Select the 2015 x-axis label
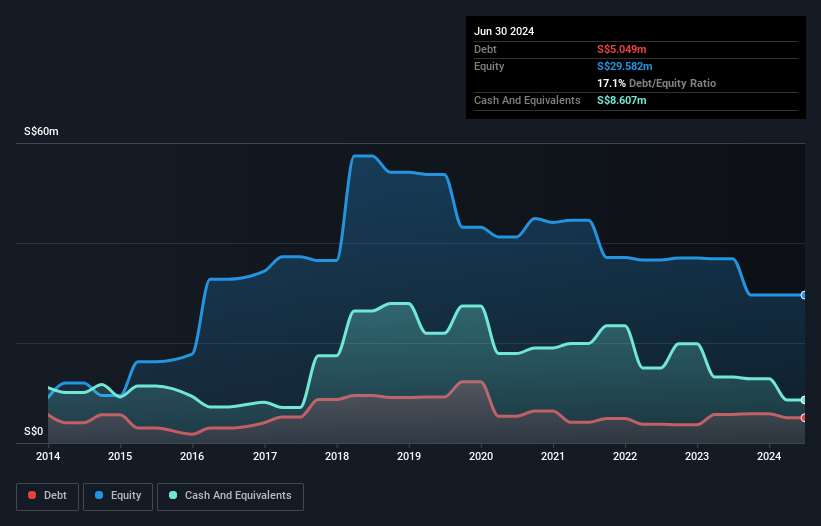This screenshot has height=526, width=821. point(120,456)
